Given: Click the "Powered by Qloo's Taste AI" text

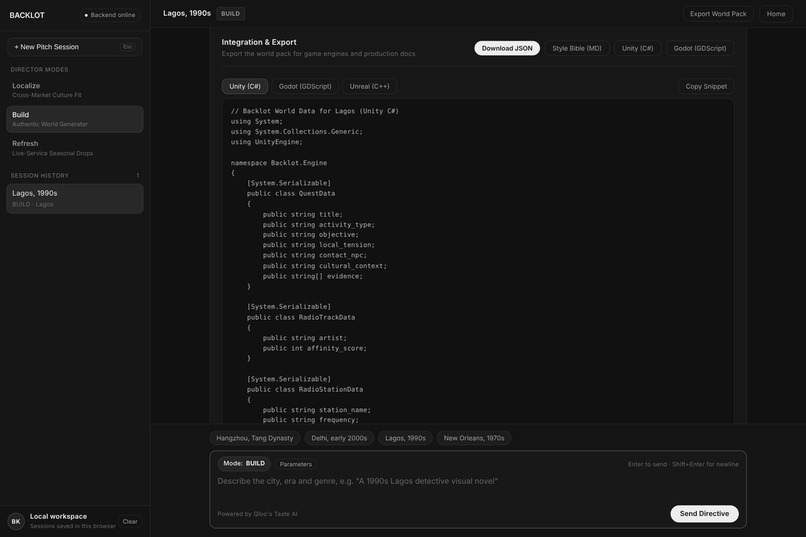Looking at the screenshot, I should point(257,514).
